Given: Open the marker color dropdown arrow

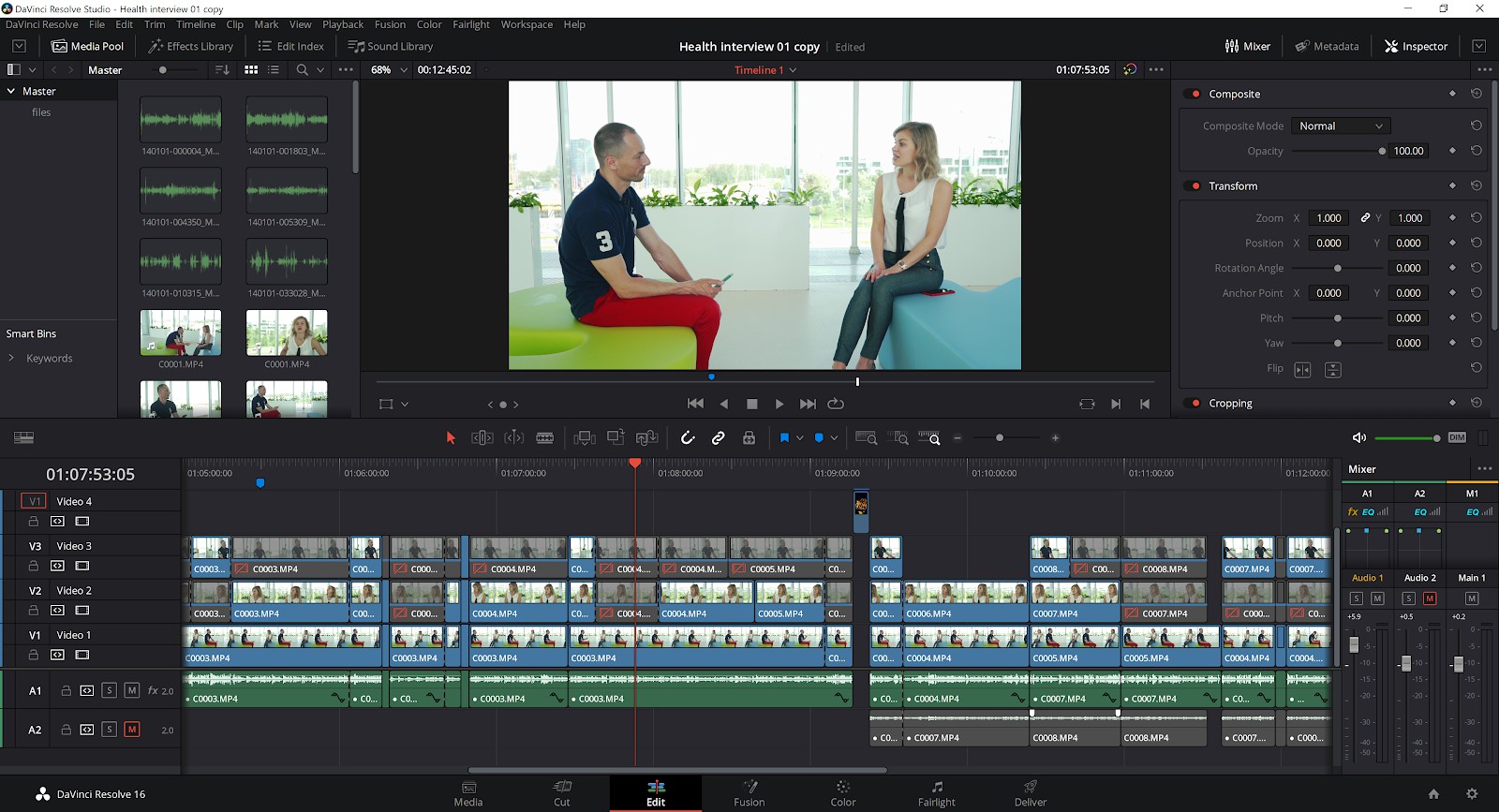Looking at the screenshot, I should coord(834,437).
